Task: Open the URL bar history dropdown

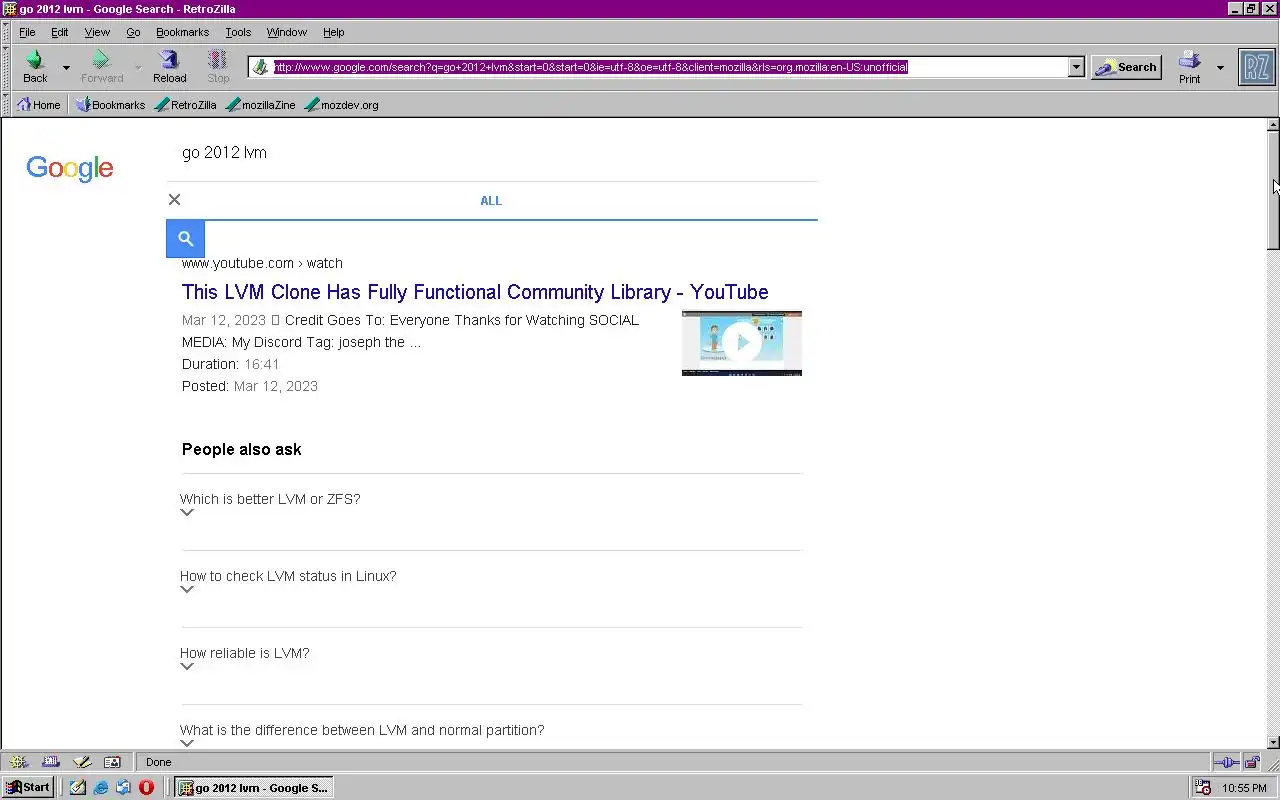Action: (1076, 67)
